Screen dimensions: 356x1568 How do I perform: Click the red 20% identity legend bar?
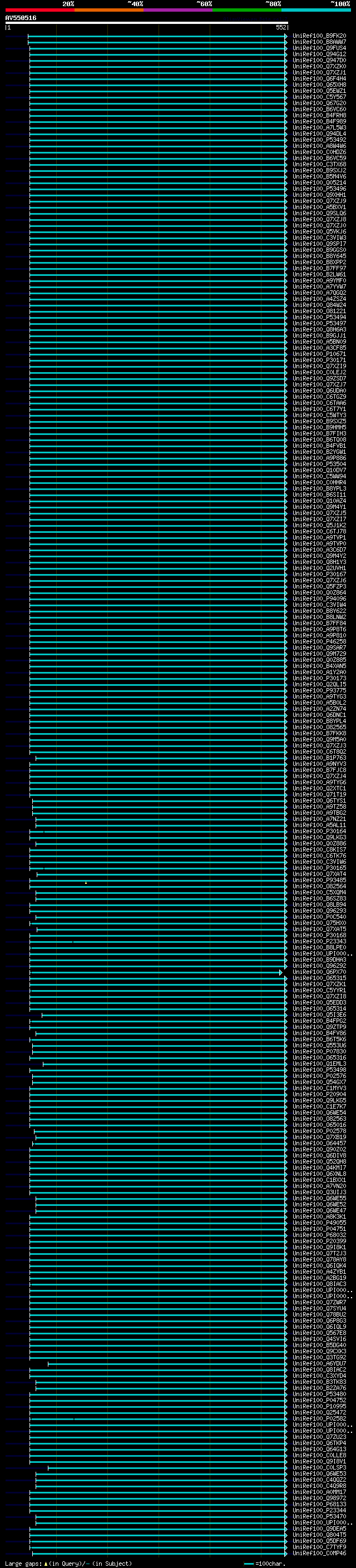(39, 10)
